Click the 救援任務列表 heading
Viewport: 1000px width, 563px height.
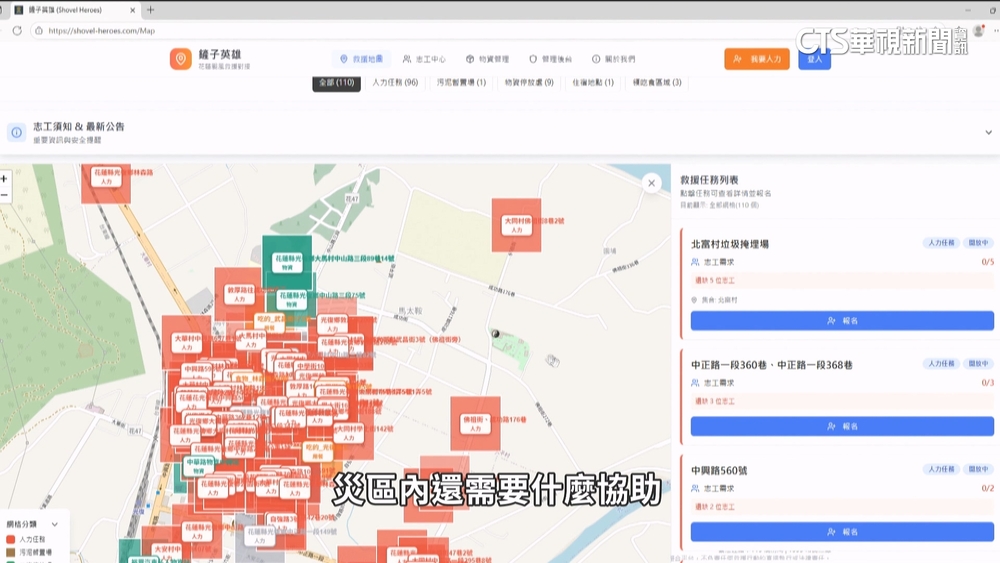(709, 180)
